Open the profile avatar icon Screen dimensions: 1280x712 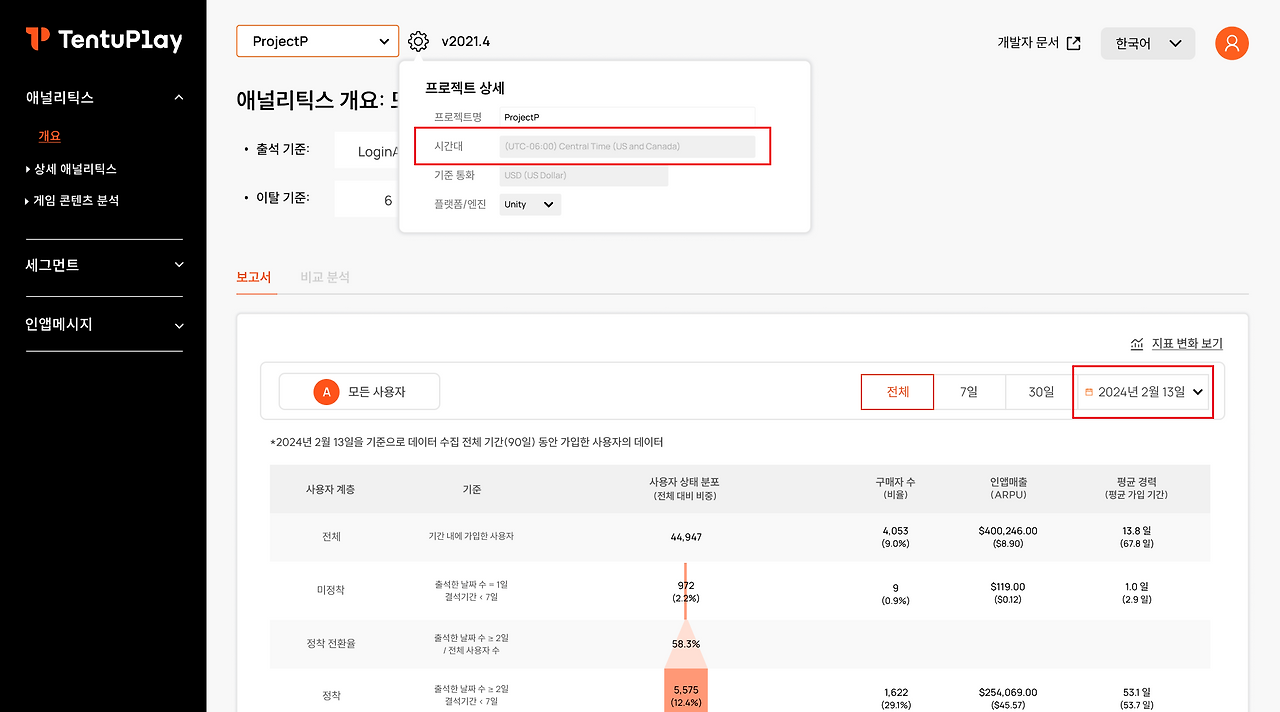click(1231, 43)
